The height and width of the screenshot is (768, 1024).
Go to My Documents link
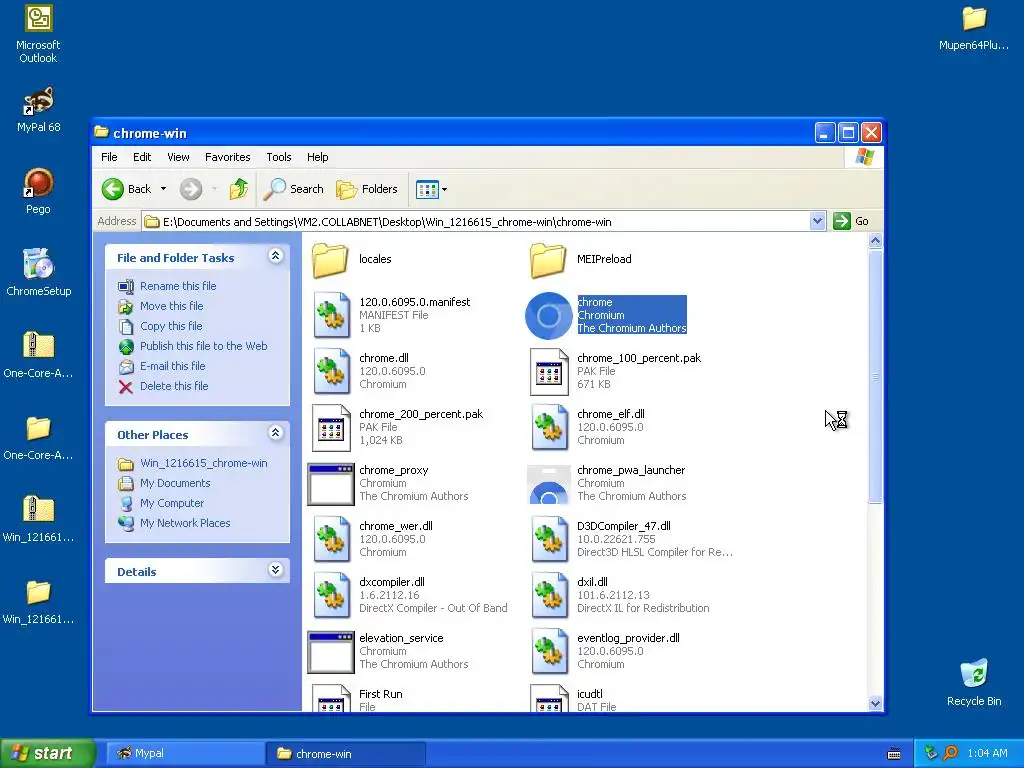tap(175, 483)
